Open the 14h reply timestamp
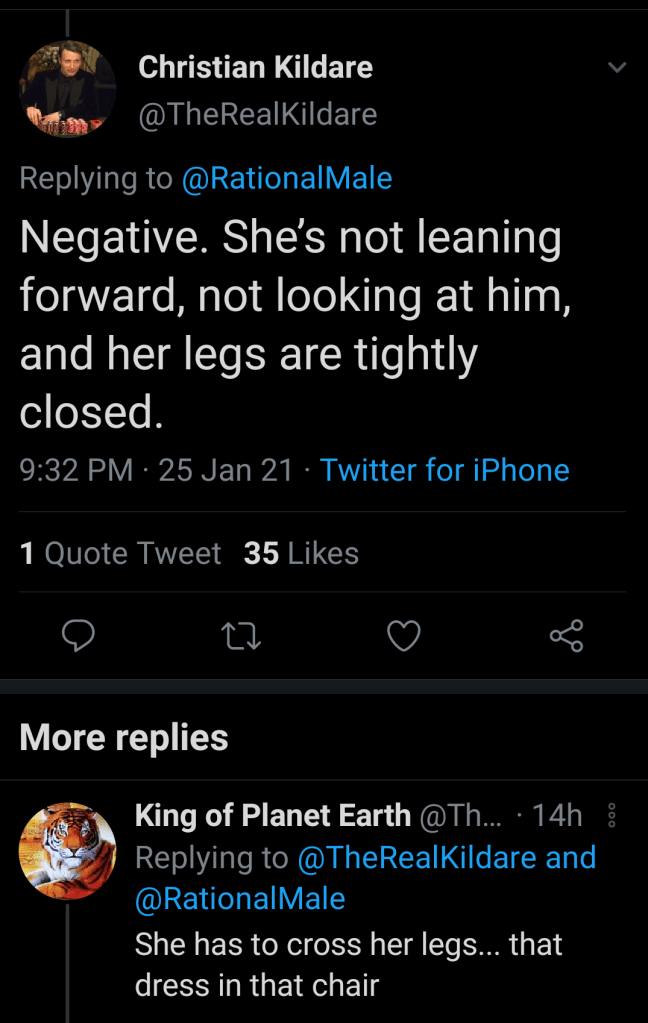 tap(558, 815)
